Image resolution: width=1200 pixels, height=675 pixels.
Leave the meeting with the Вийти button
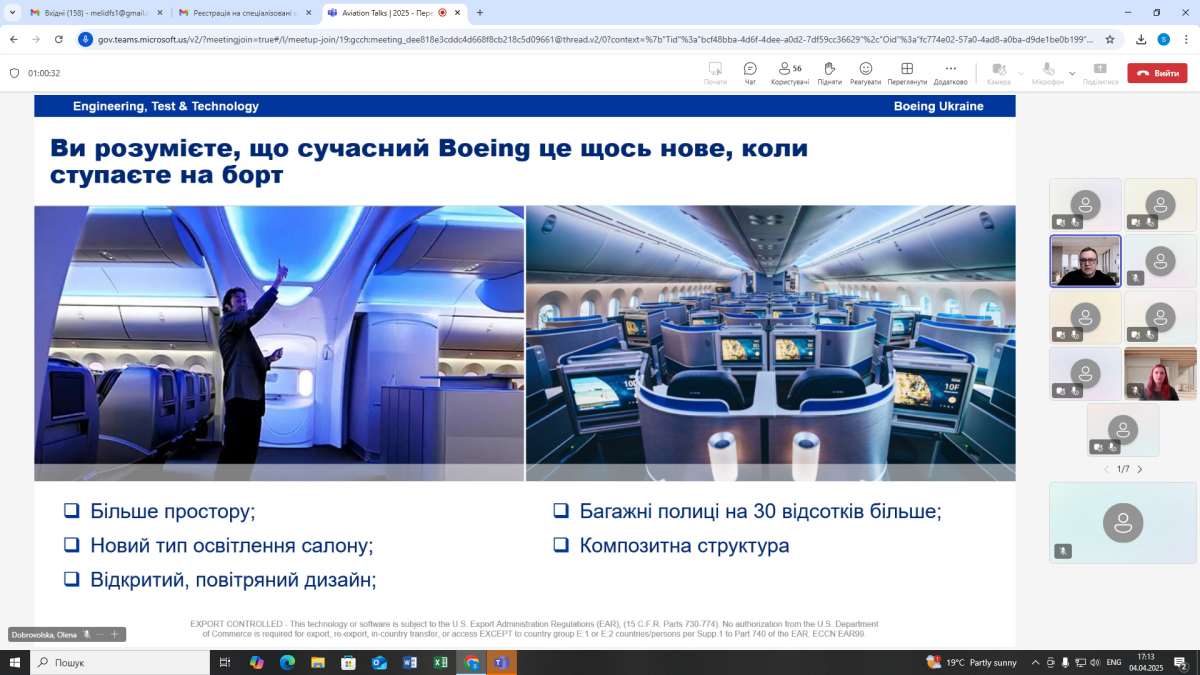(x=1157, y=72)
